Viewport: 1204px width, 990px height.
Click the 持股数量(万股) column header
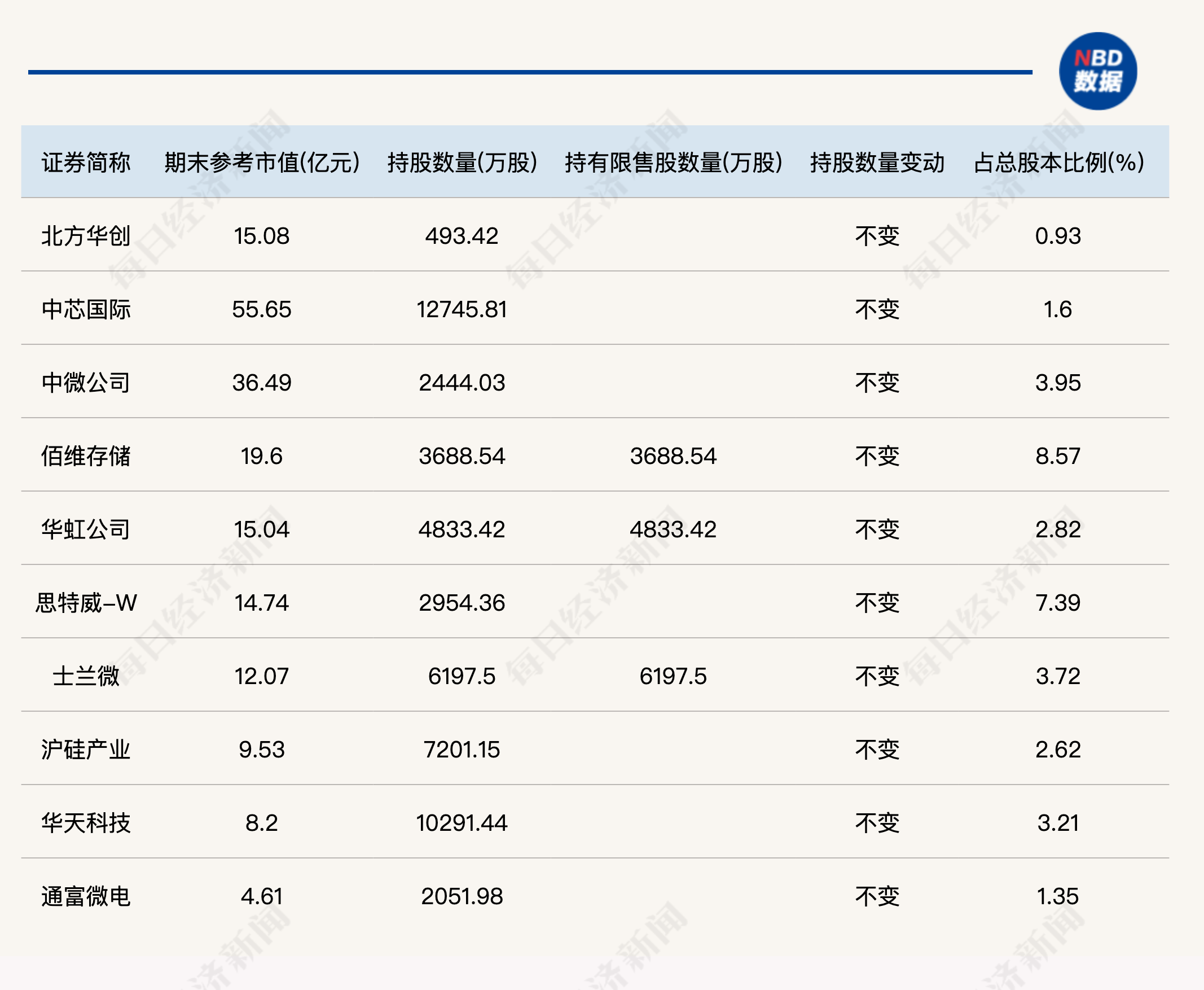462,163
